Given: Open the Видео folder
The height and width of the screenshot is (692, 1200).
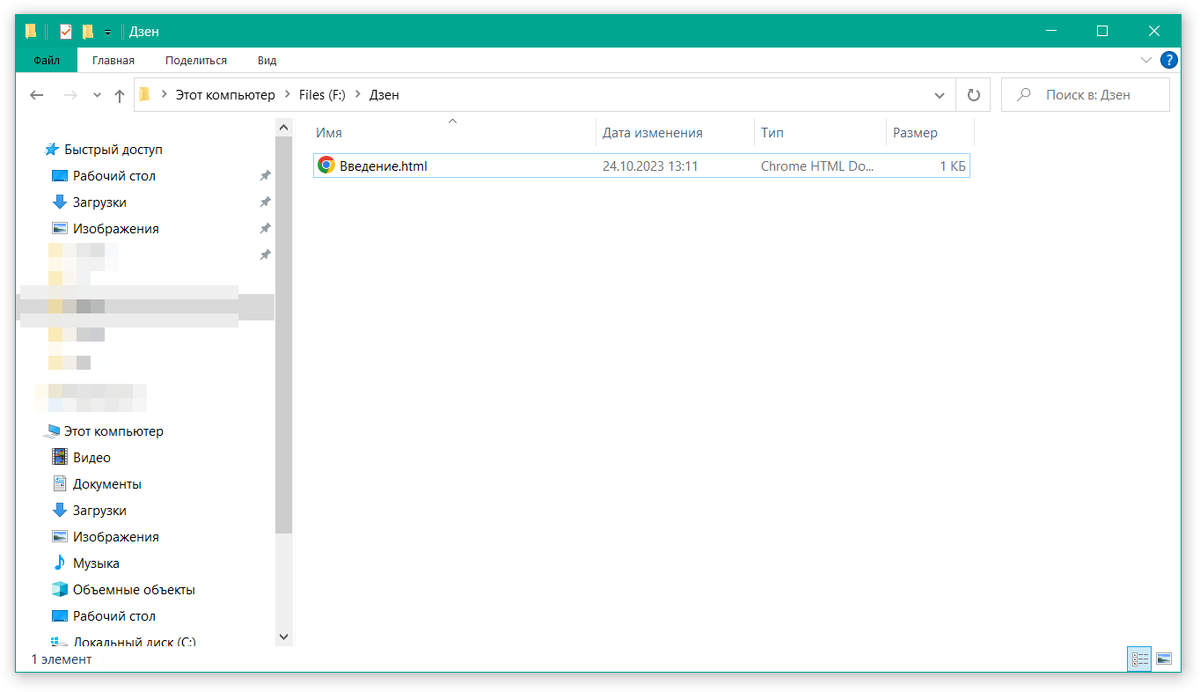Looking at the screenshot, I should (x=92, y=457).
